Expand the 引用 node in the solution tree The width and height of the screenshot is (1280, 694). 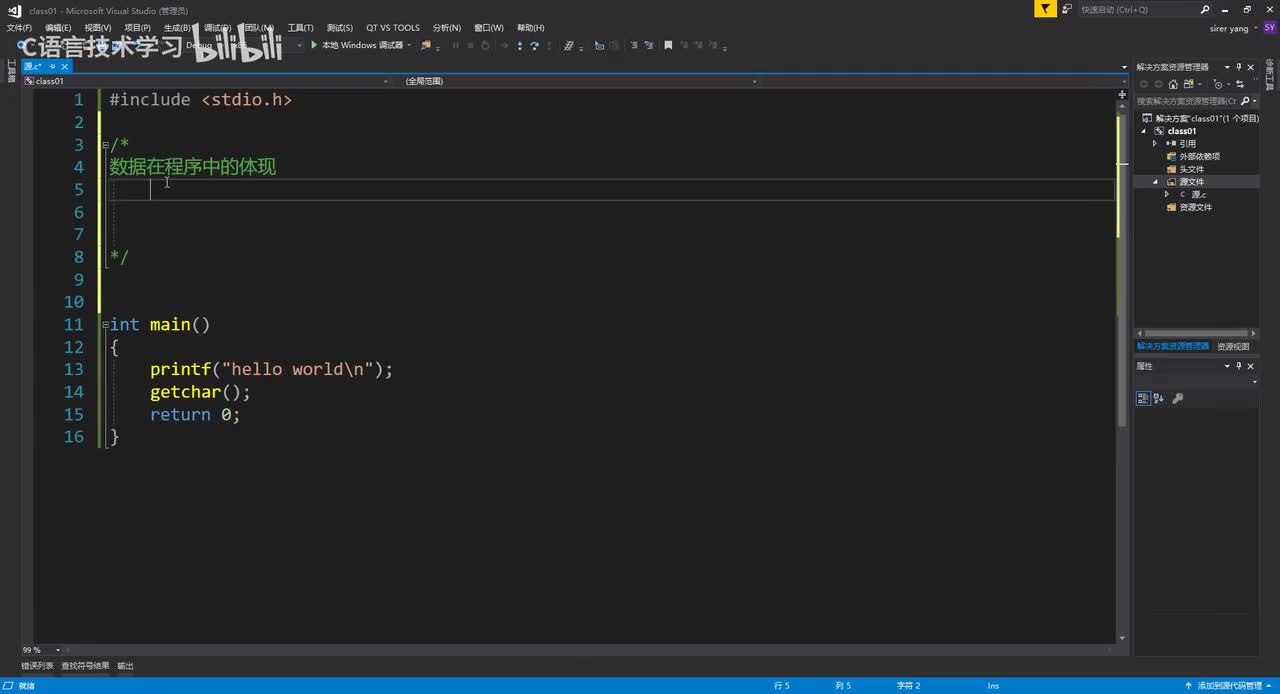click(1155, 143)
